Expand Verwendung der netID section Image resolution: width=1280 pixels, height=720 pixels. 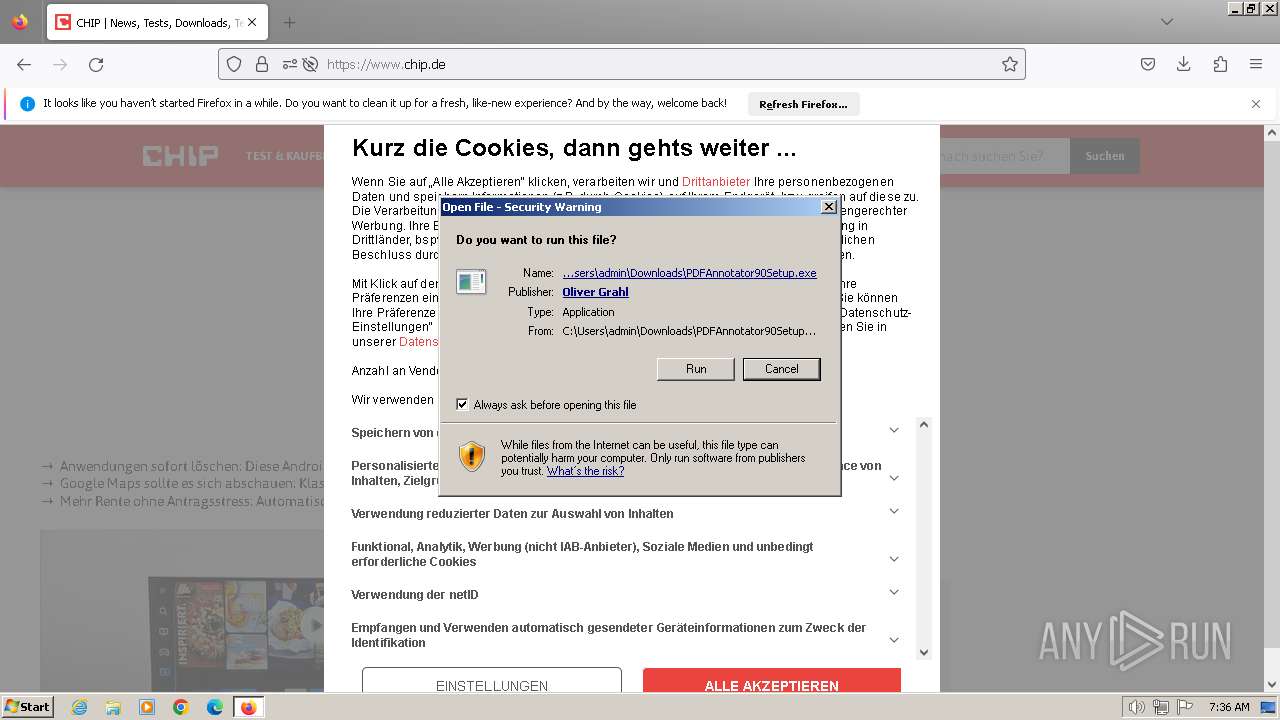(x=894, y=592)
